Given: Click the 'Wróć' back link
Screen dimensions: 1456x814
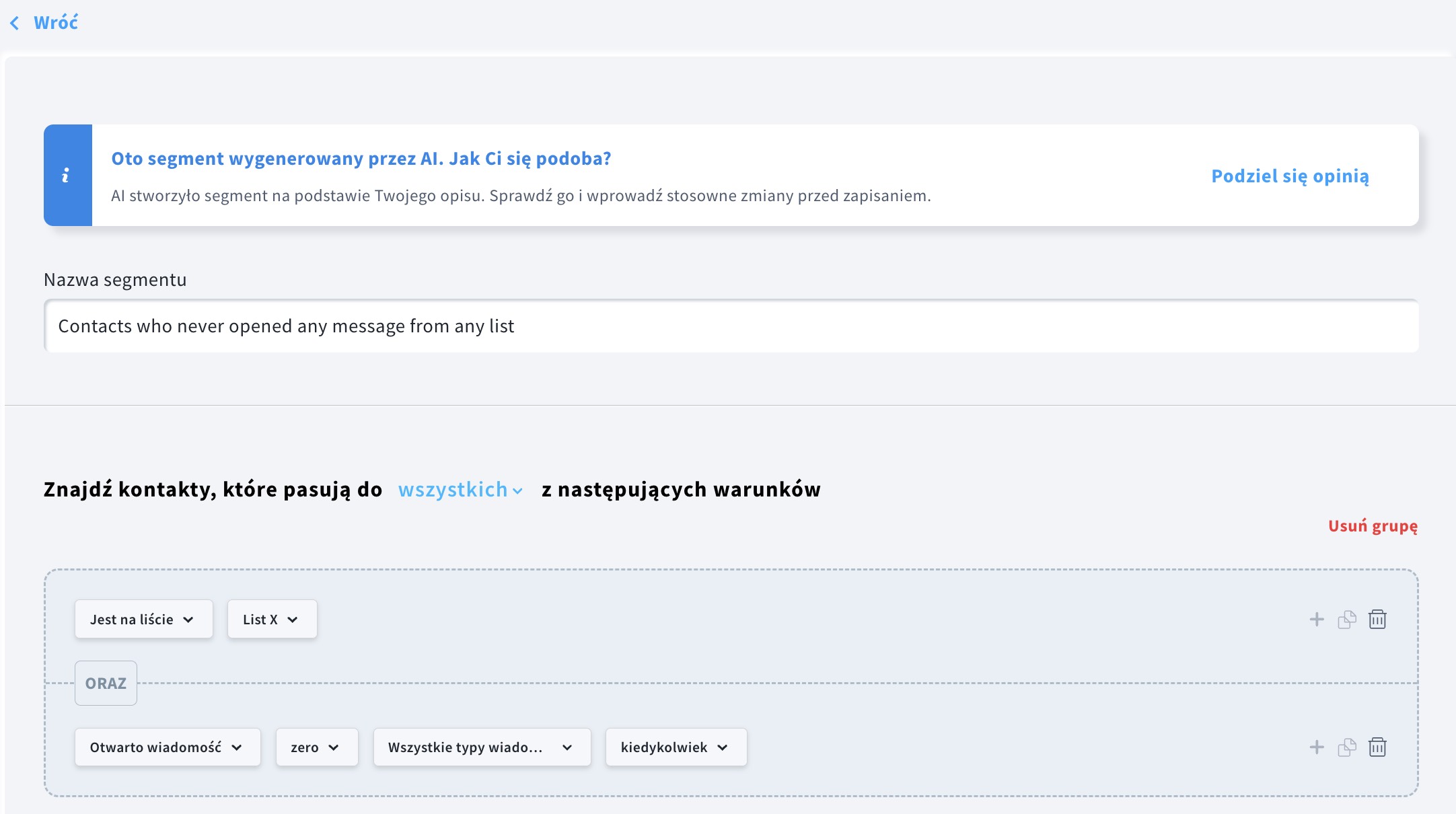Looking at the screenshot, I should coord(56,23).
